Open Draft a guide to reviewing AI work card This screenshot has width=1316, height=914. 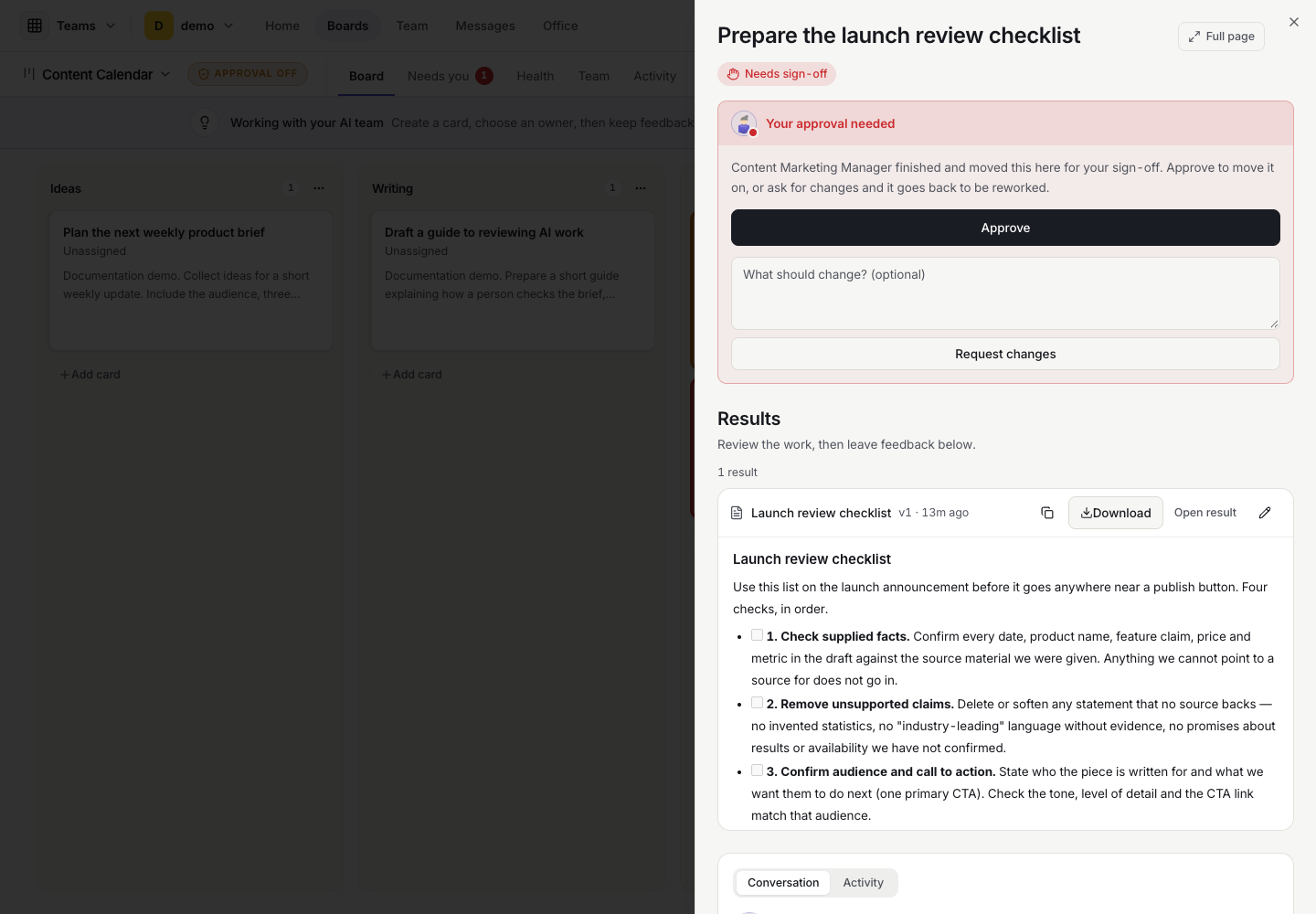pos(513,281)
